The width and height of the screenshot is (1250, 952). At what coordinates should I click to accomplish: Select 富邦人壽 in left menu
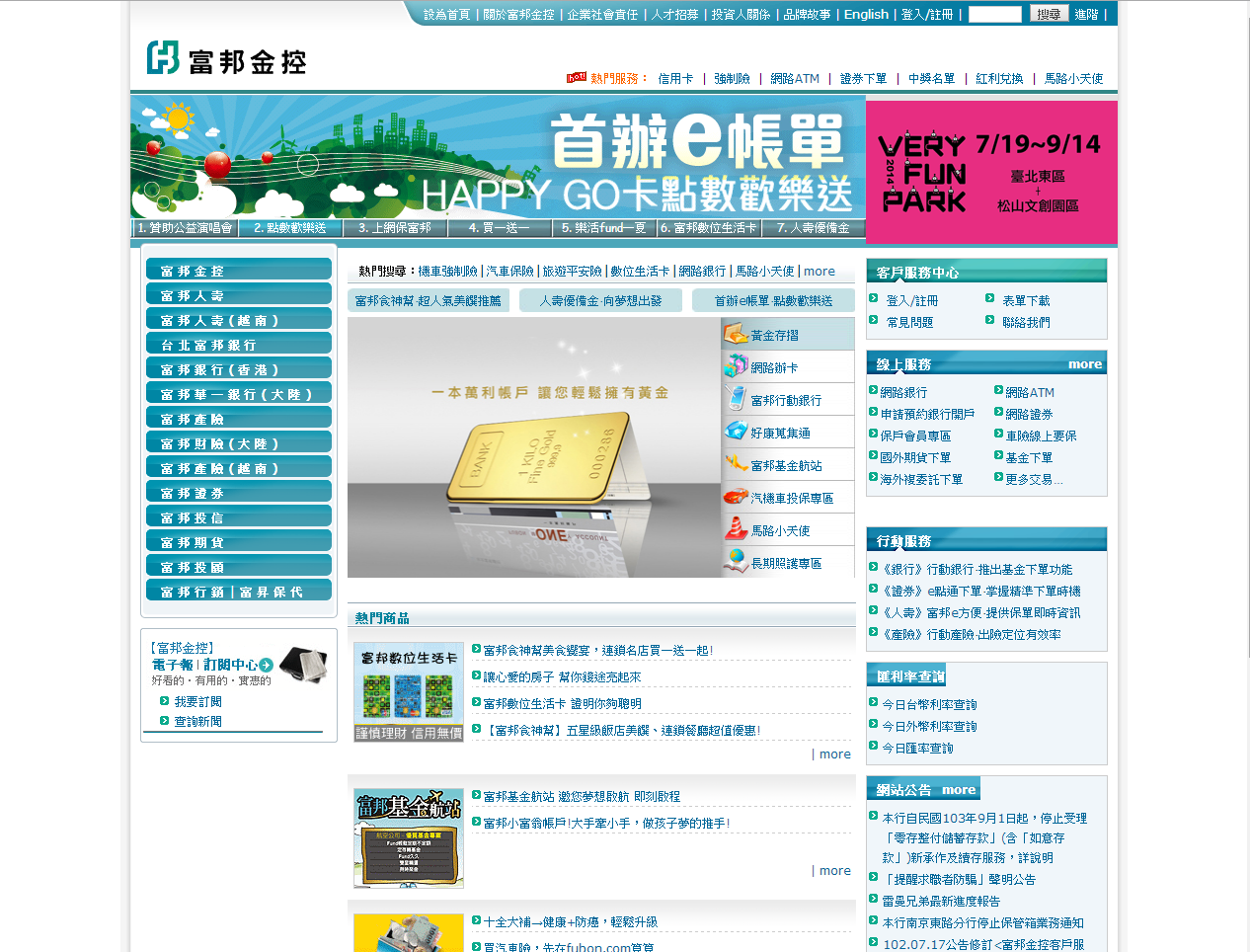click(x=239, y=294)
